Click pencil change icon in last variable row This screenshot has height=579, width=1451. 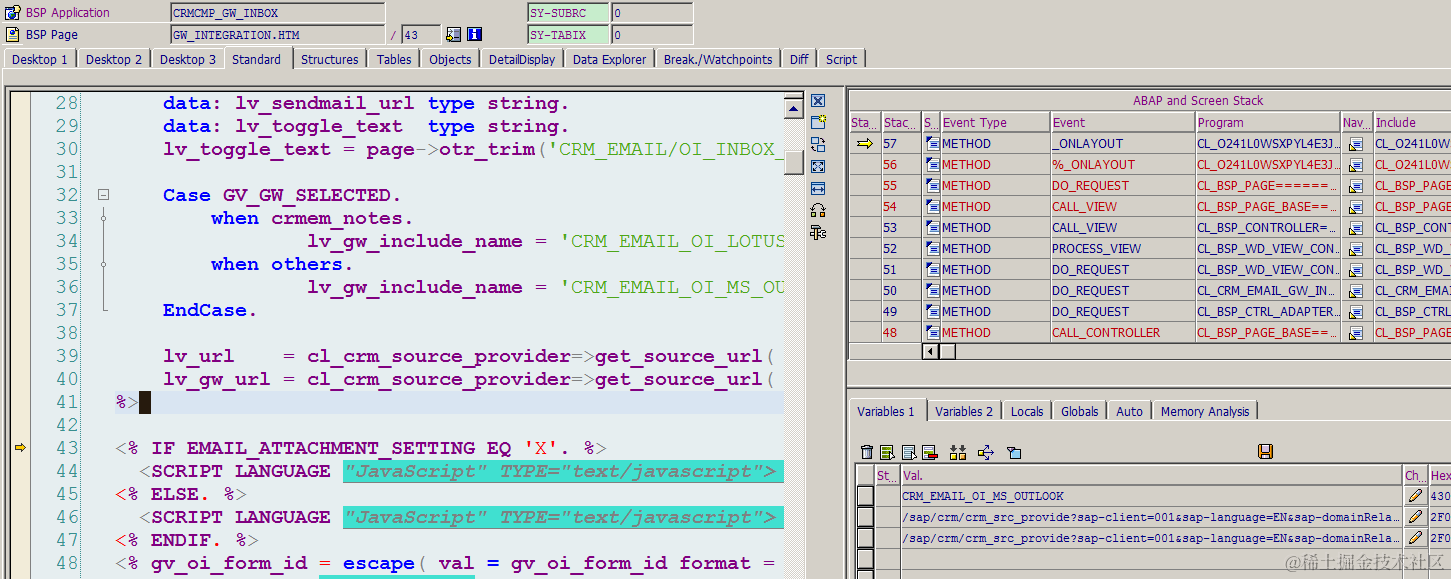tap(1415, 538)
